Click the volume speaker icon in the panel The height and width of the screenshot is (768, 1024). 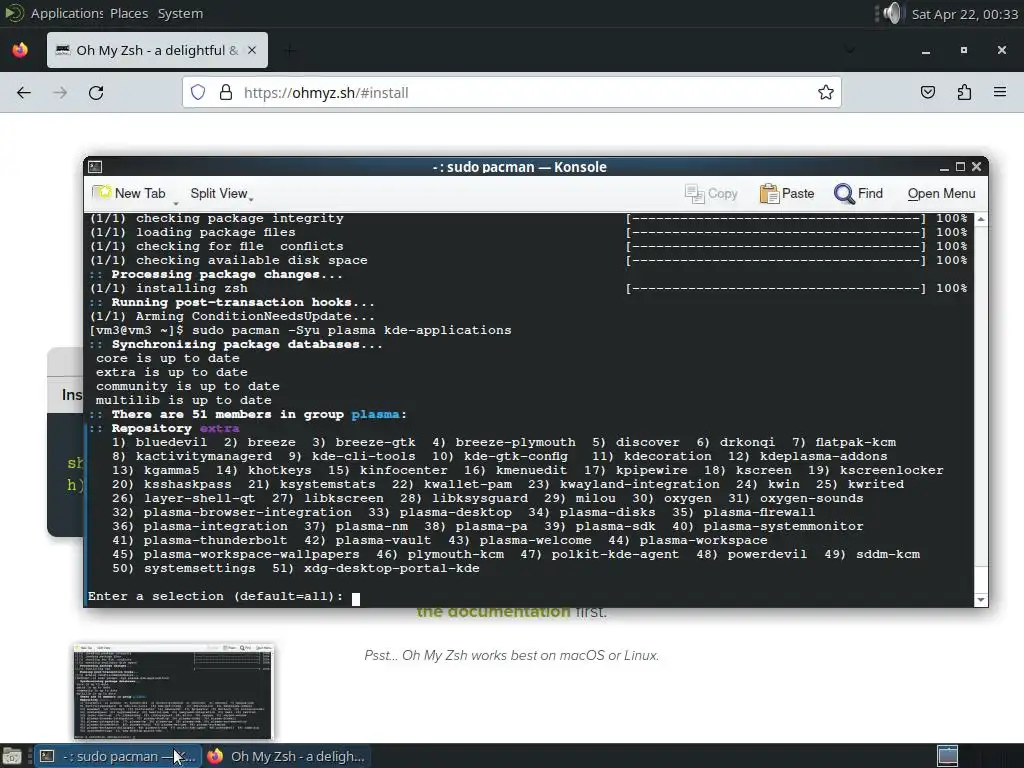pos(891,13)
